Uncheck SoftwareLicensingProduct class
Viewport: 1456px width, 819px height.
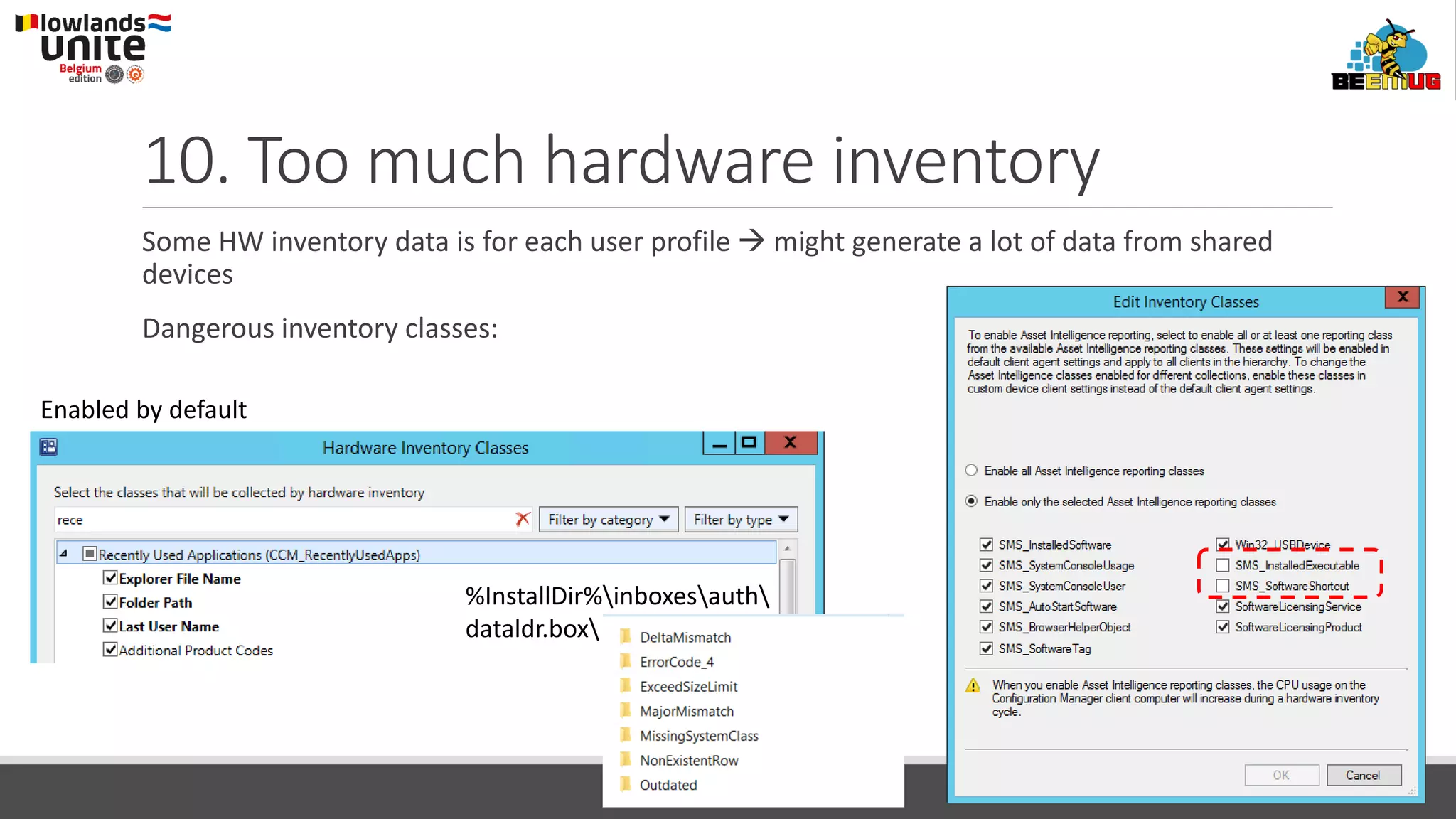pyautogui.click(x=1223, y=627)
